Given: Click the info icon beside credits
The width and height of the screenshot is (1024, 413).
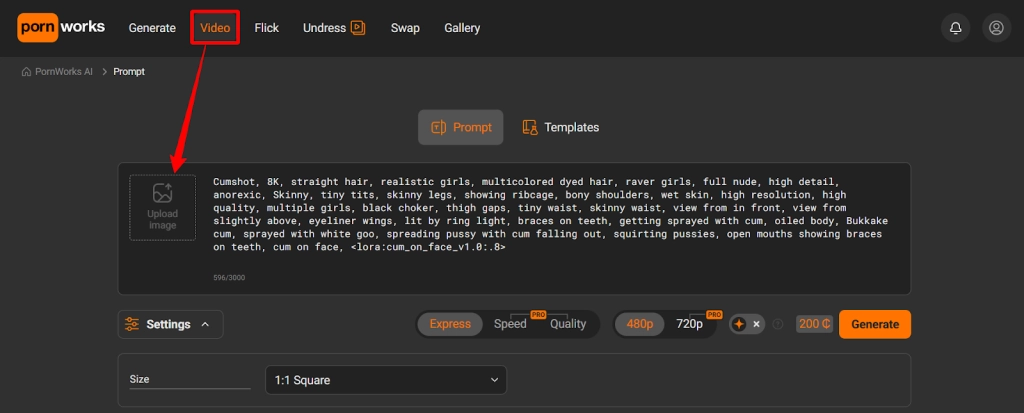Looking at the screenshot, I should (x=777, y=324).
